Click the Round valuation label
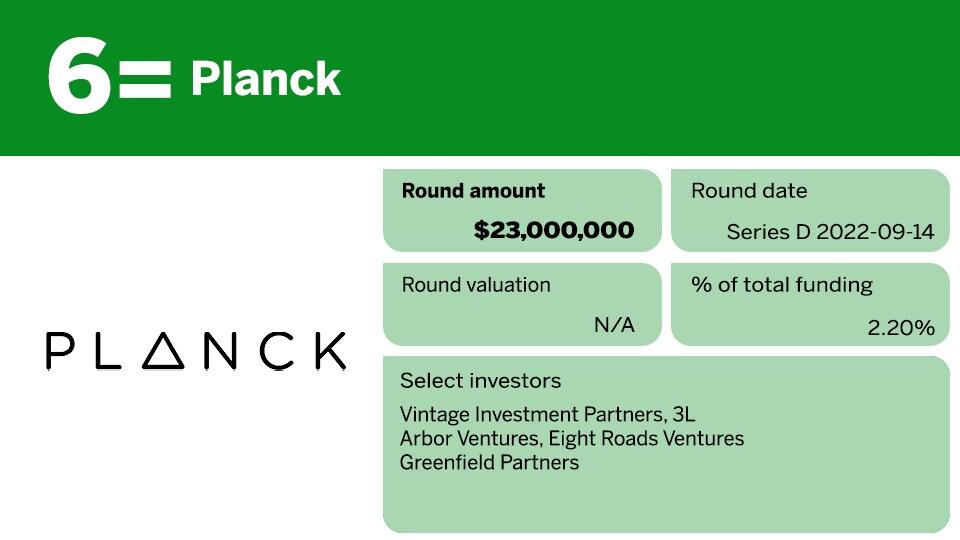 pos(476,285)
